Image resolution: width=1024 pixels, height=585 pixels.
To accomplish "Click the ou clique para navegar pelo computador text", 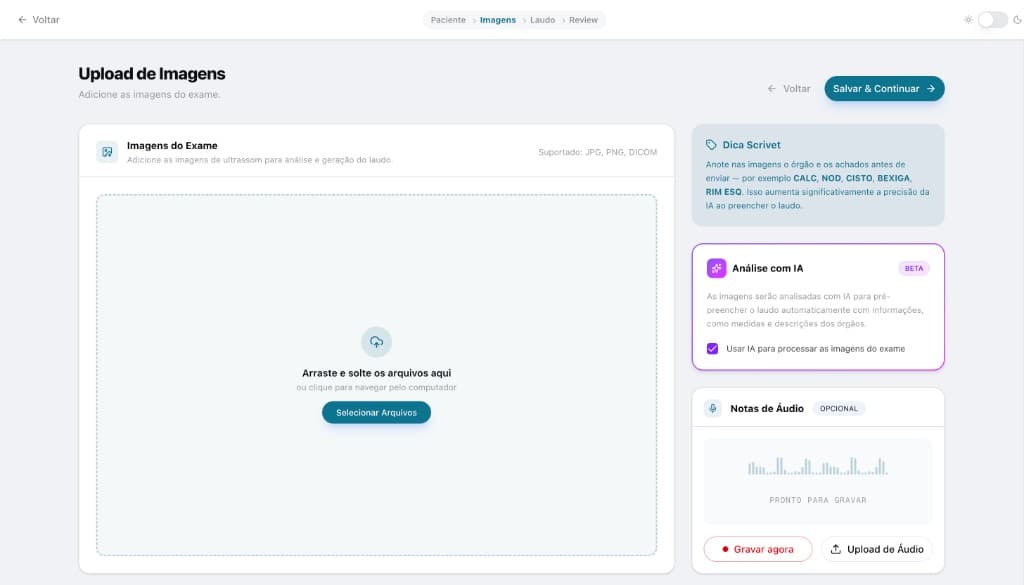I will tap(376, 387).
